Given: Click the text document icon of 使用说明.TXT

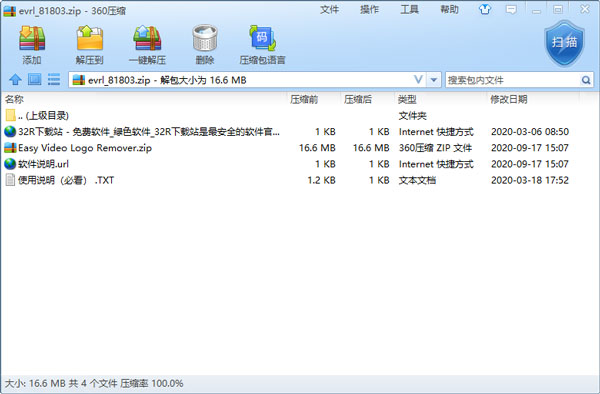Looking at the screenshot, I should click(x=10, y=180).
